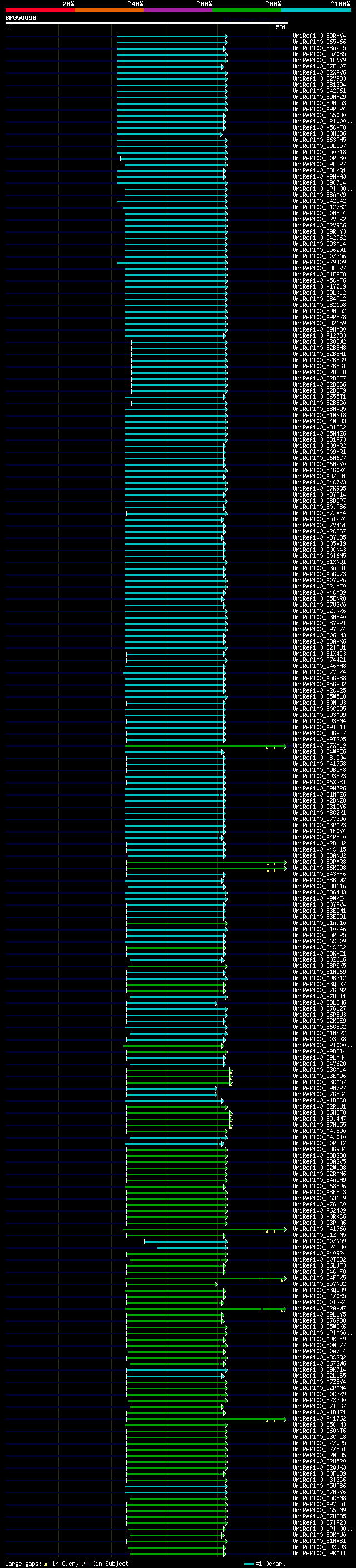
Task: Click query end position 531
Action: click(x=280, y=27)
